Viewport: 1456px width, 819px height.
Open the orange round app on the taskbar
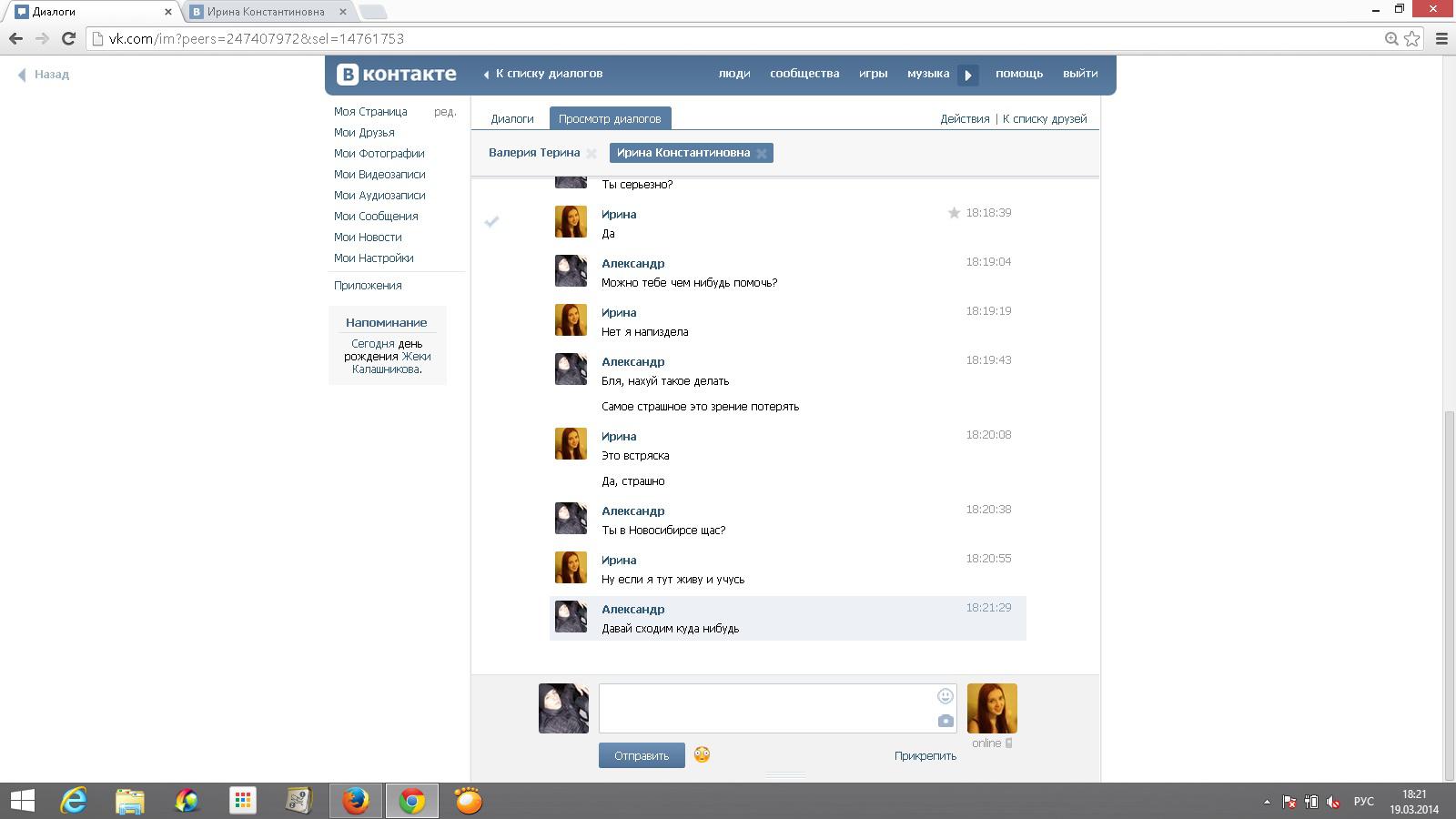click(x=468, y=801)
